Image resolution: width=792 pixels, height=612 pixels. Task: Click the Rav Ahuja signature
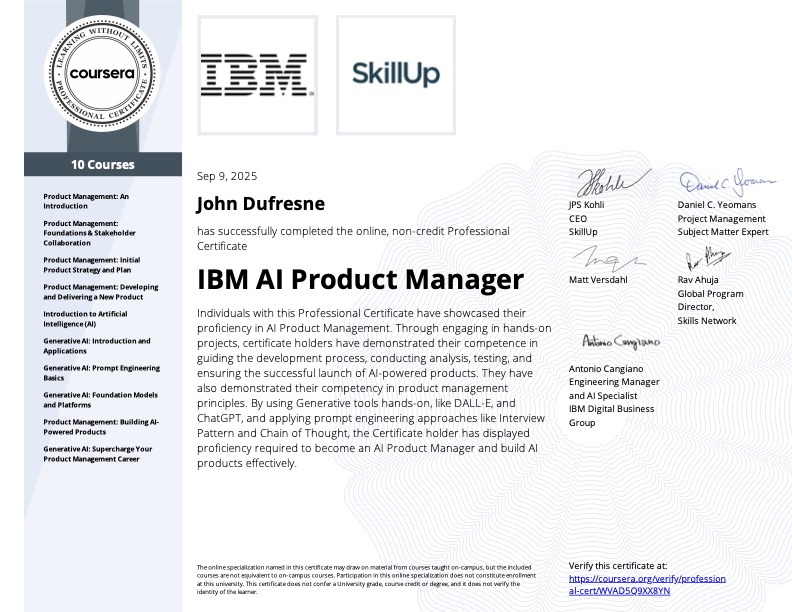(708, 259)
